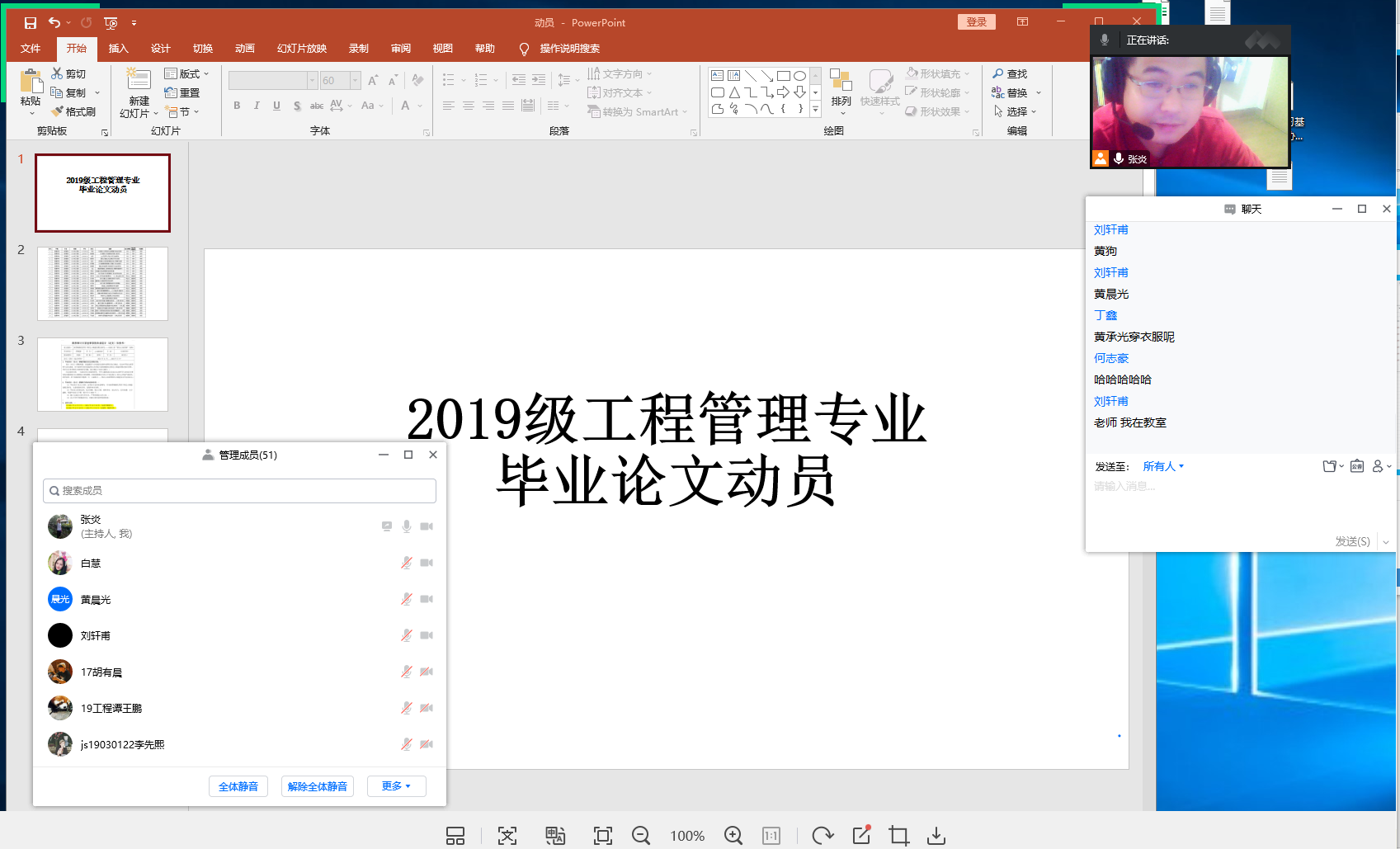Screen dimensions: 1400x849
Task: Expand the send options arrow beside 发送(S)
Action: tap(1386, 542)
